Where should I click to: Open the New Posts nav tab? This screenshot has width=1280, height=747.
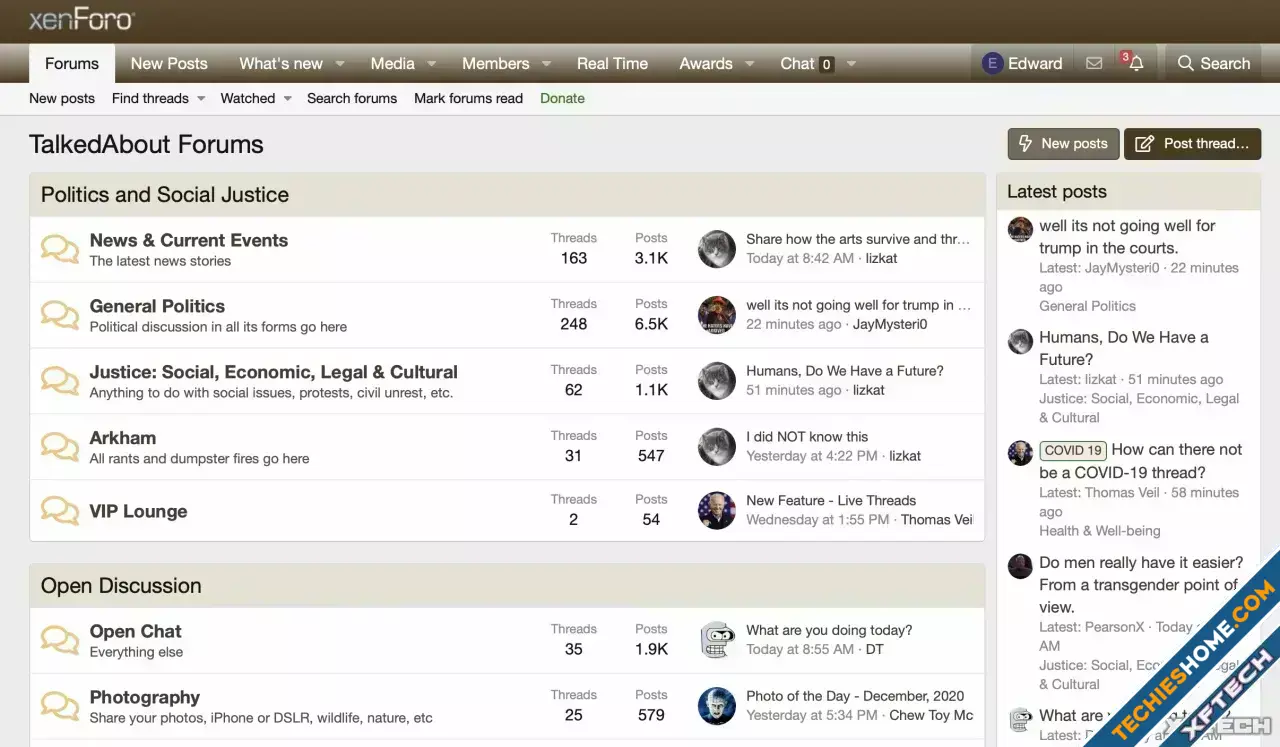[x=169, y=63]
